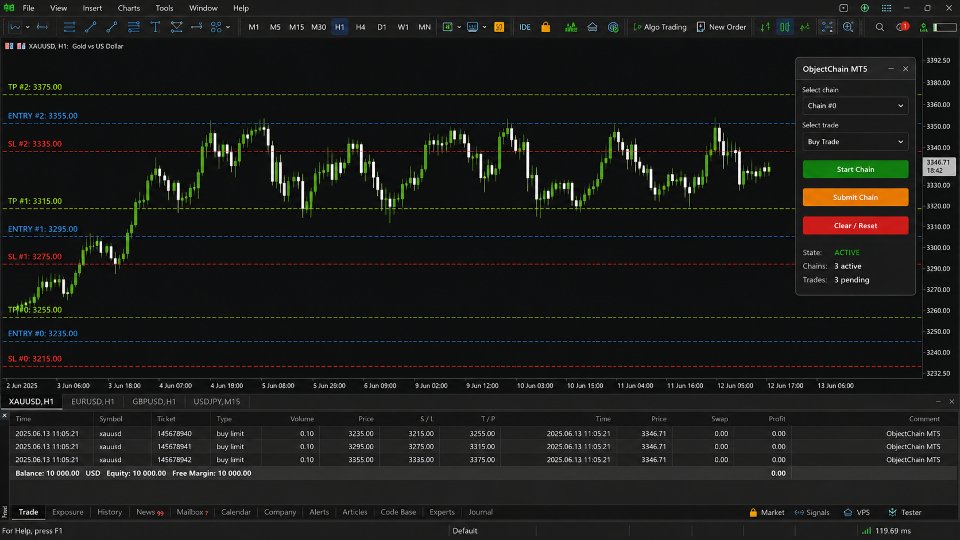Select the trendline drawing tool
960x540 pixels.
(91, 27)
